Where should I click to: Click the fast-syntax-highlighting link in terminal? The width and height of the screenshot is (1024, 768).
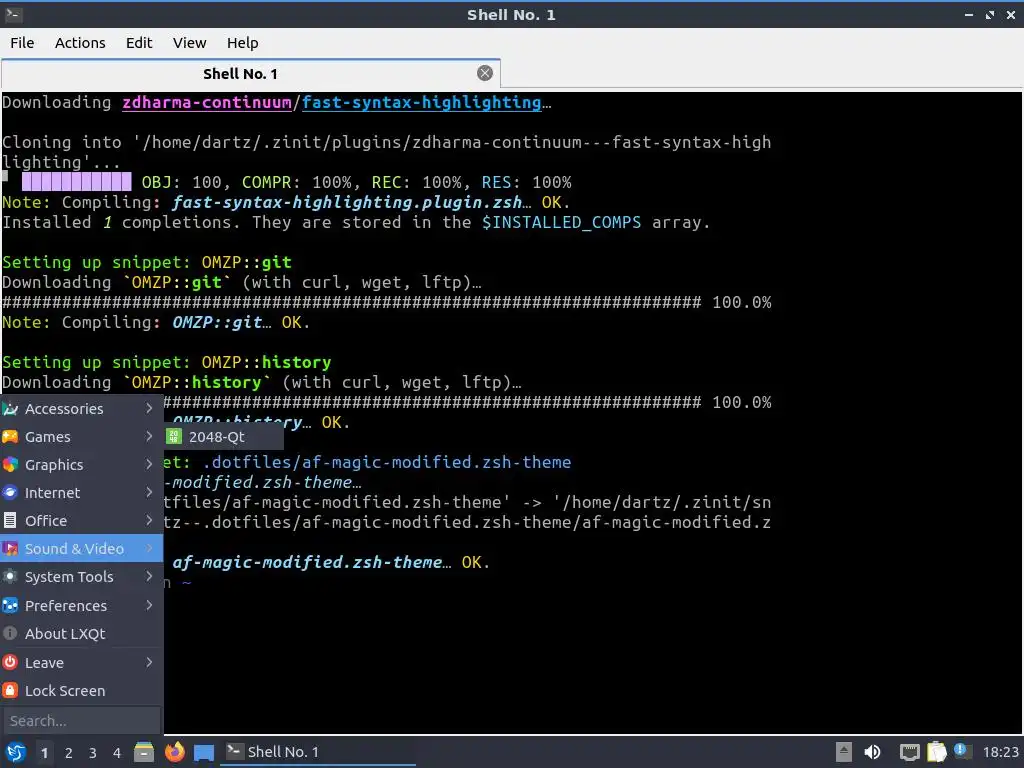pos(422,103)
